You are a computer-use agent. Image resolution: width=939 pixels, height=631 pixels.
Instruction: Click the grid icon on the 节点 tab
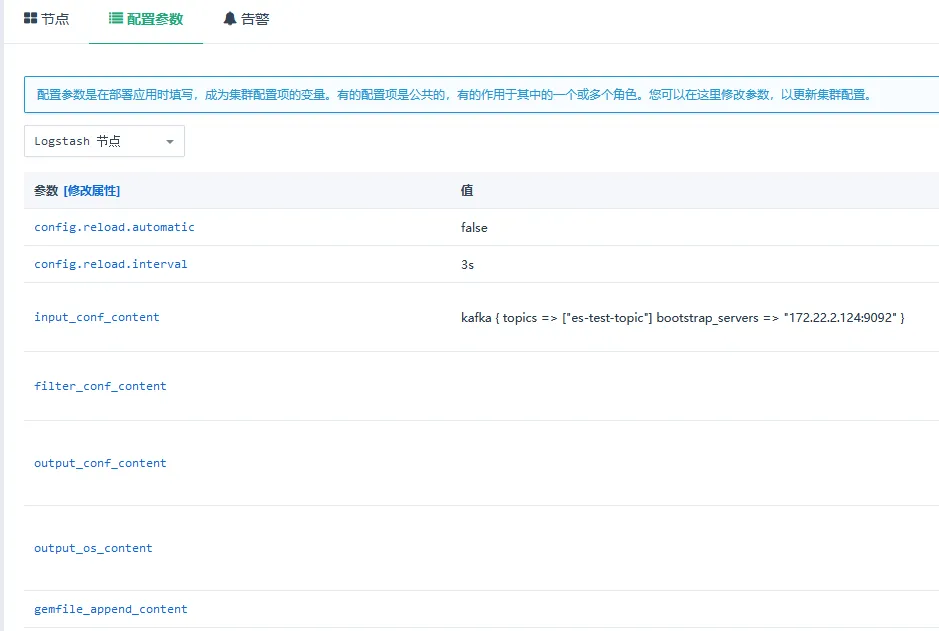point(30,19)
